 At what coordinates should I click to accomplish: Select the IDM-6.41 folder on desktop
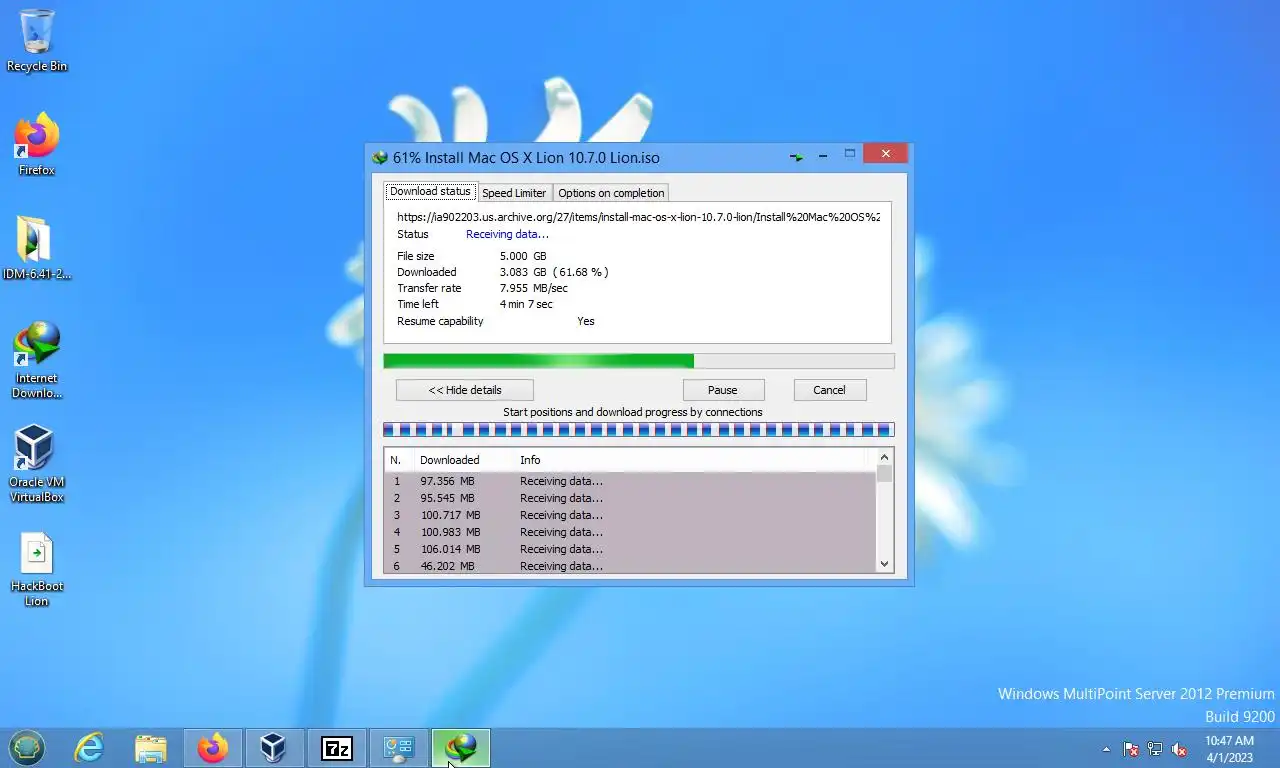tap(37, 248)
